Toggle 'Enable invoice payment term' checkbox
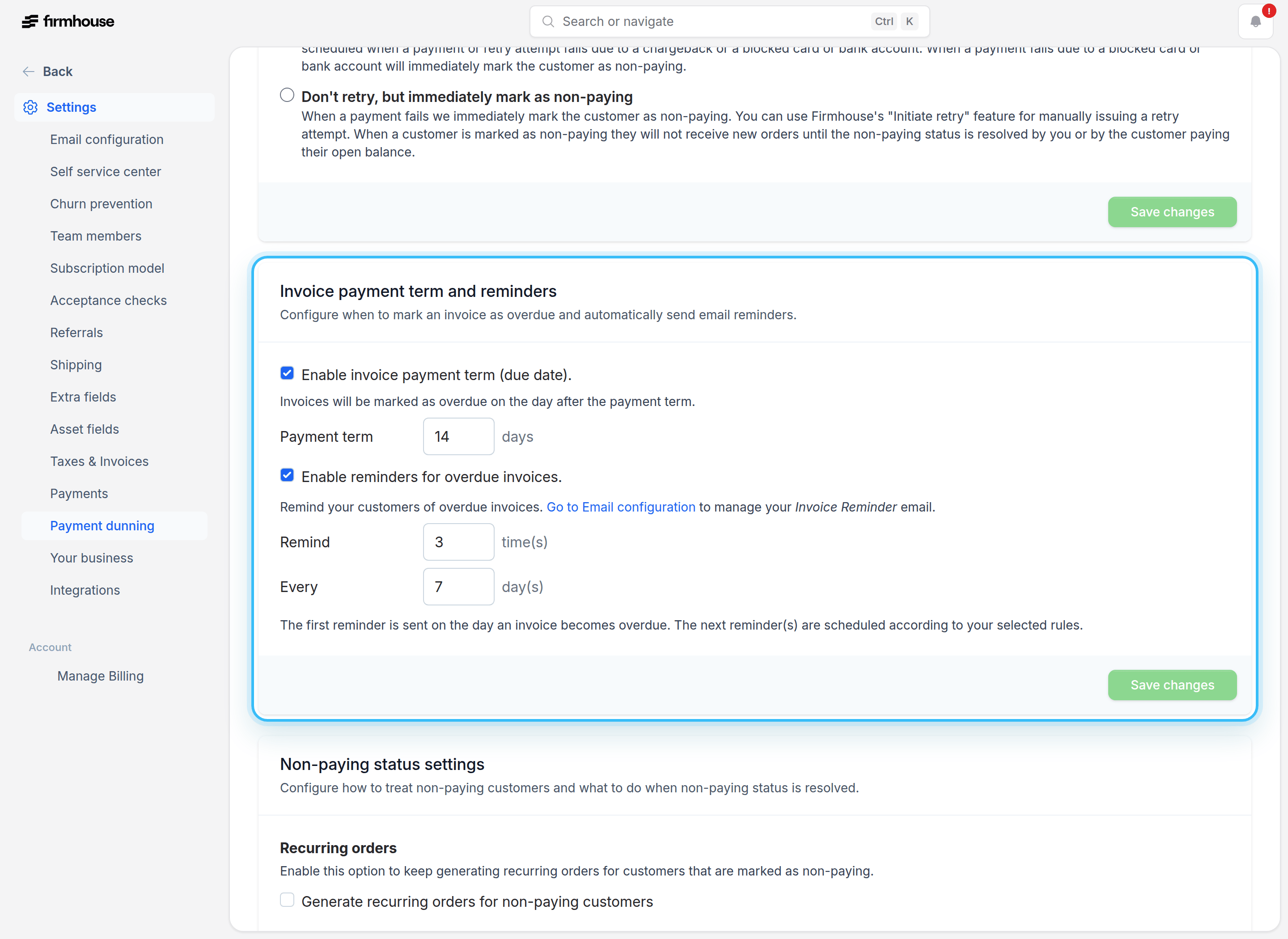This screenshot has height=939, width=1288. click(287, 373)
